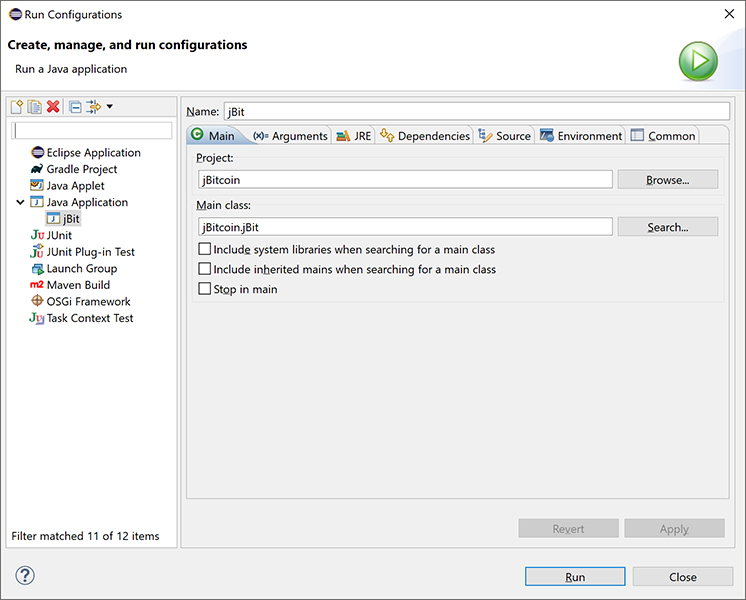746x600 pixels.
Task: Select Maven Build in the tree
Action: pyautogui.click(x=77, y=285)
